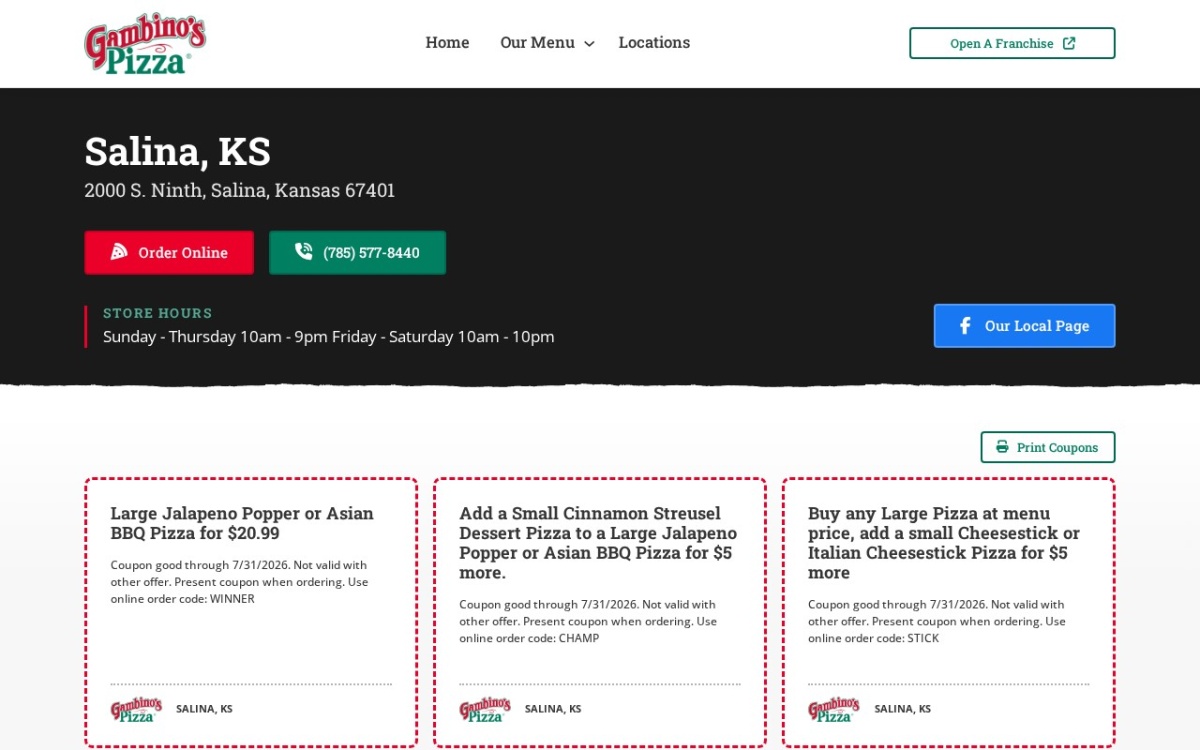The width and height of the screenshot is (1200, 750).
Task: Select the Large Jalapeno Popper $20.99 coupon title
Action: (242, 523)
